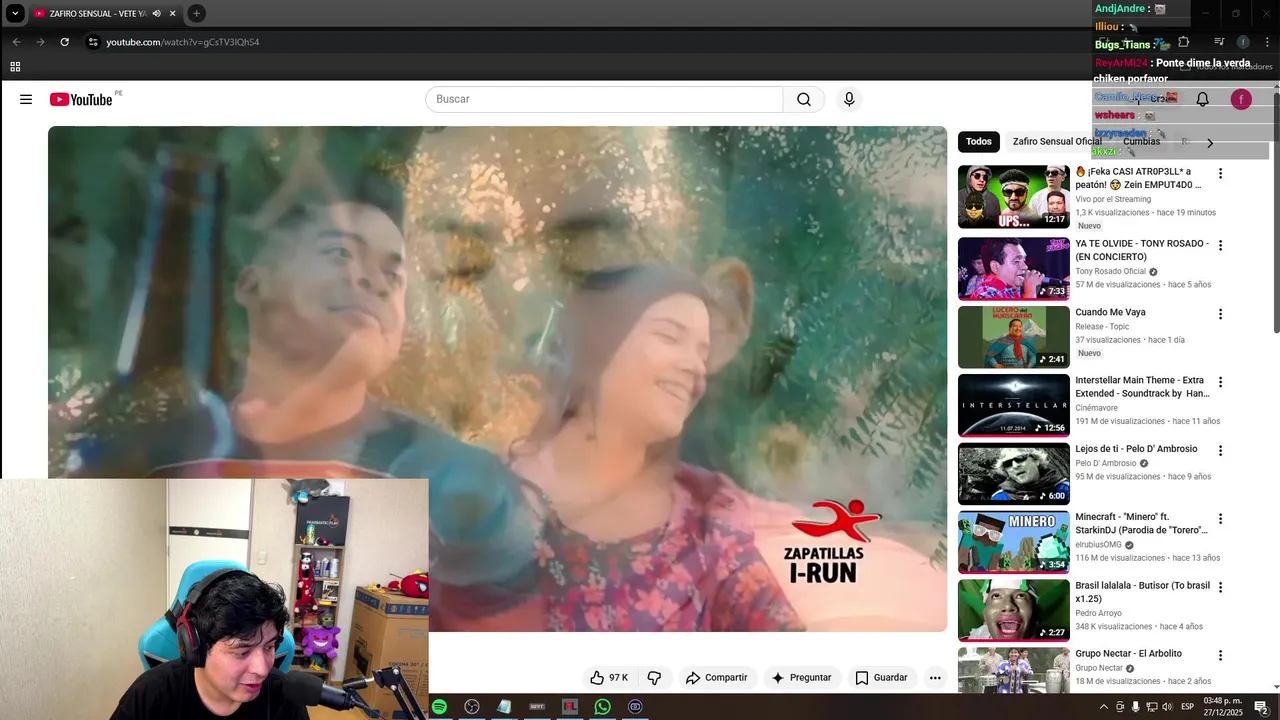
Task: Open a new browser tab
Action: click(x=196, y=13)
